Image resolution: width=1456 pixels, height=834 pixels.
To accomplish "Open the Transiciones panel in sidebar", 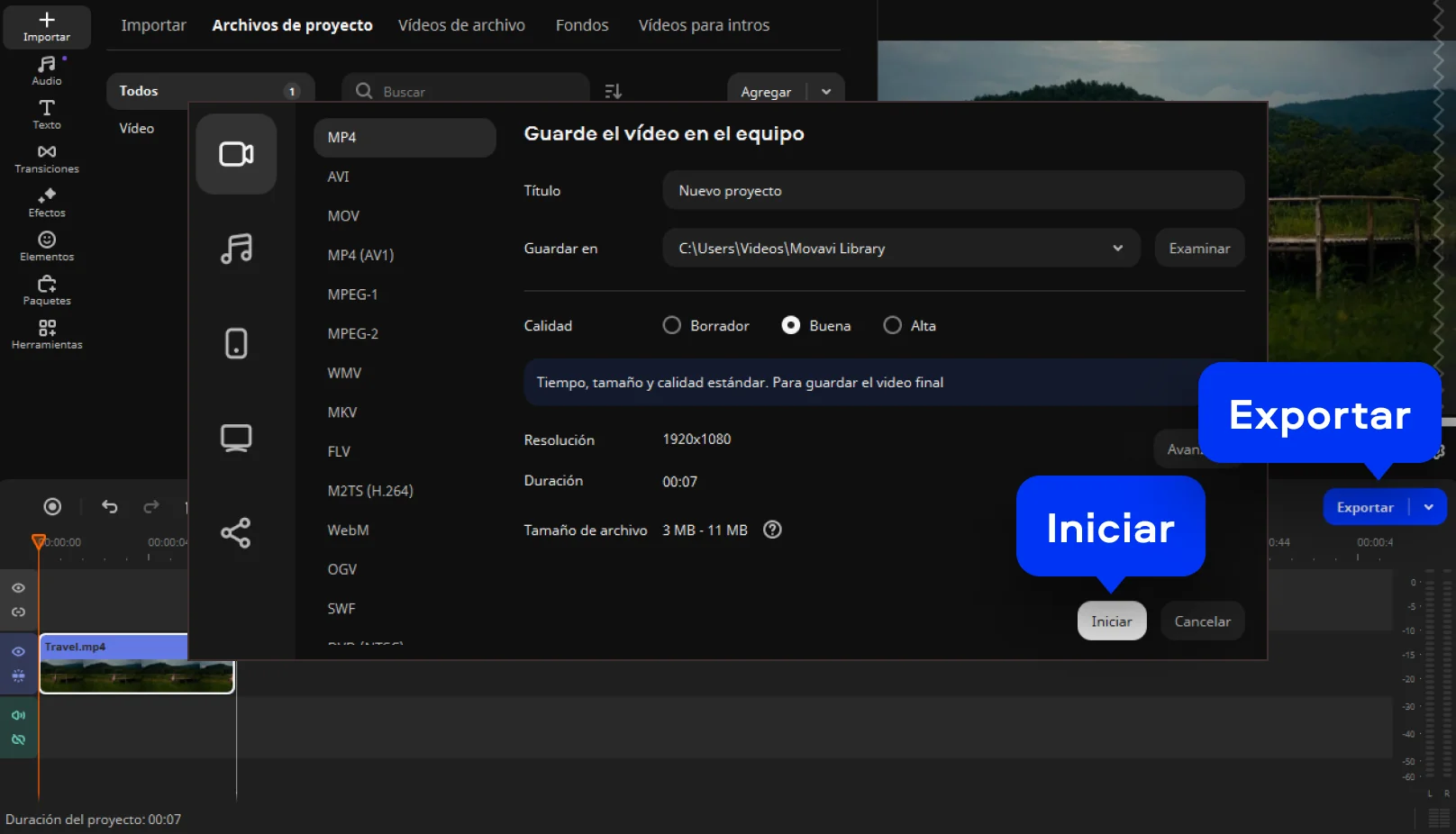I will pos(47,159).
